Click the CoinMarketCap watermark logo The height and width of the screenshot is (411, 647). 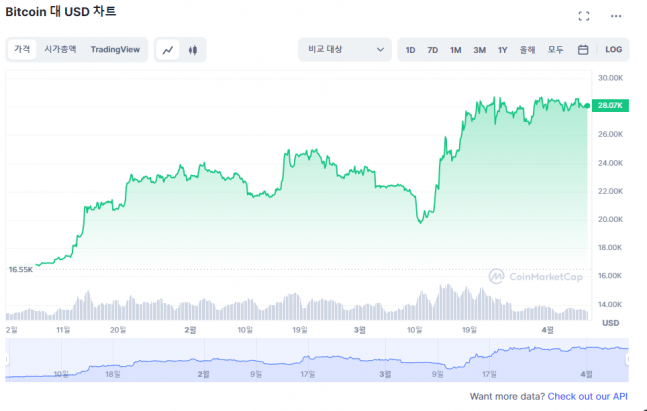tap(535, 276)
